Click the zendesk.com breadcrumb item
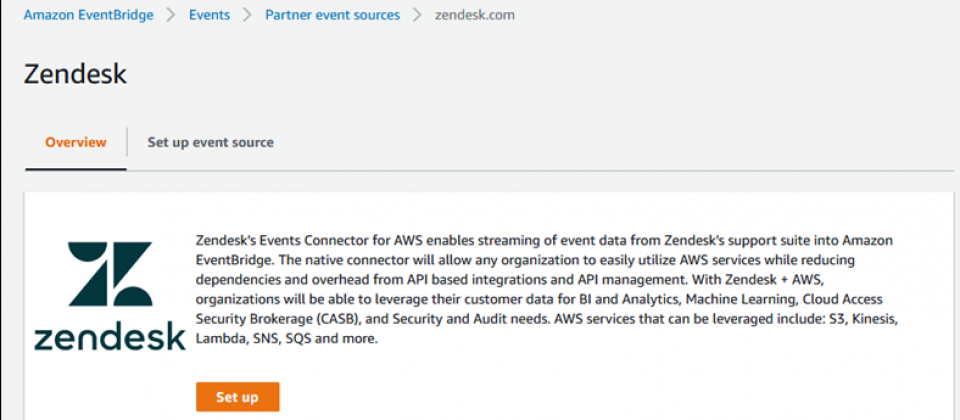Image resolution: width=960 pixels, height=420 pixels. coord(474,15)
